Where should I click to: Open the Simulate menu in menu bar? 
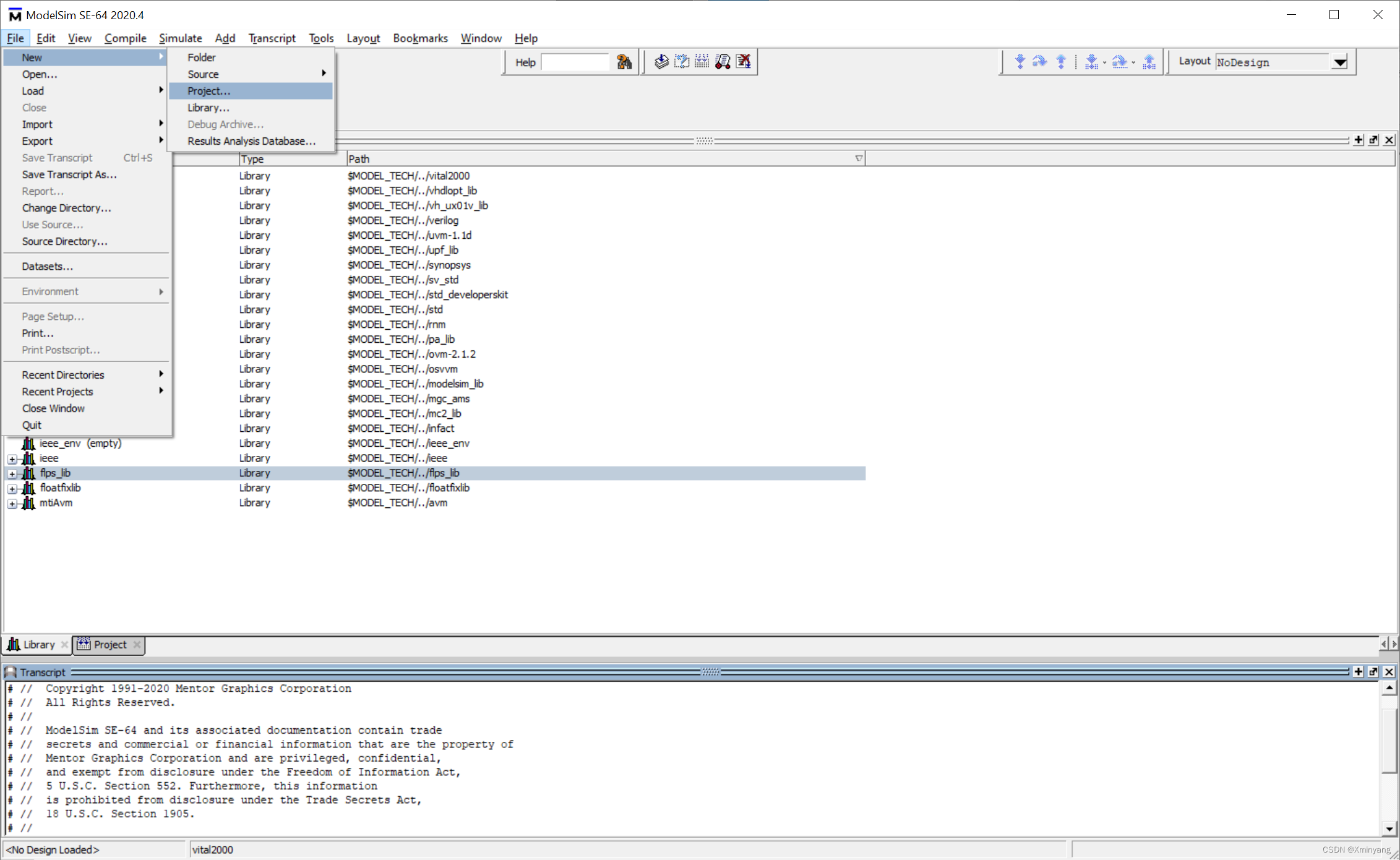[180, 38]
